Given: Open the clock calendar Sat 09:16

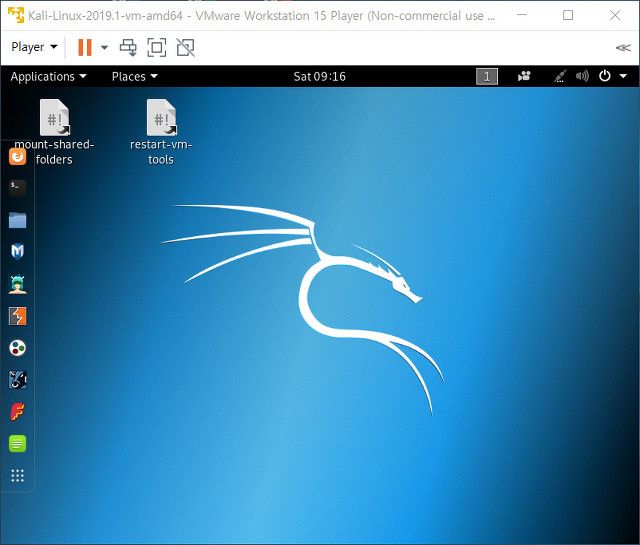Looking at the screenshot, I should (x=320, y=76).
